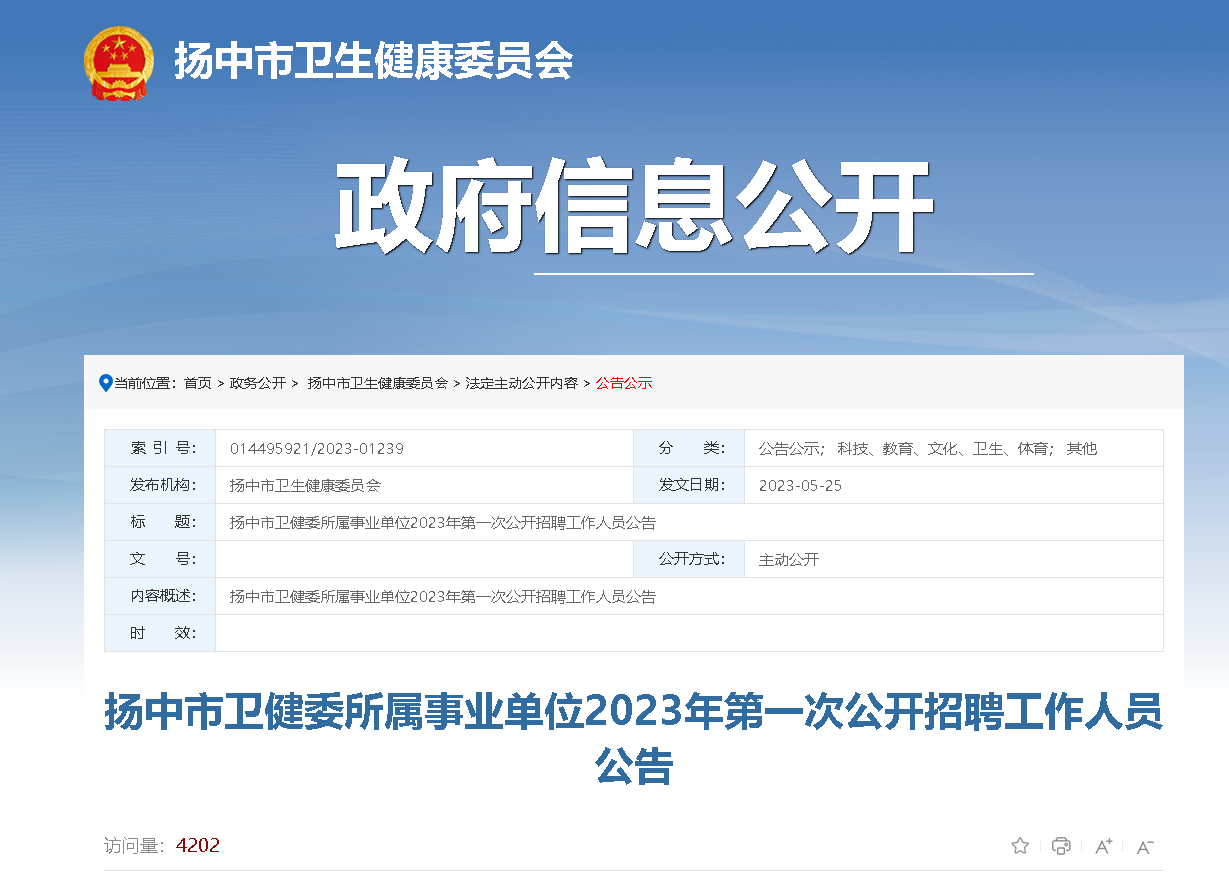Select the title text in 标题 row

(443, 523)
